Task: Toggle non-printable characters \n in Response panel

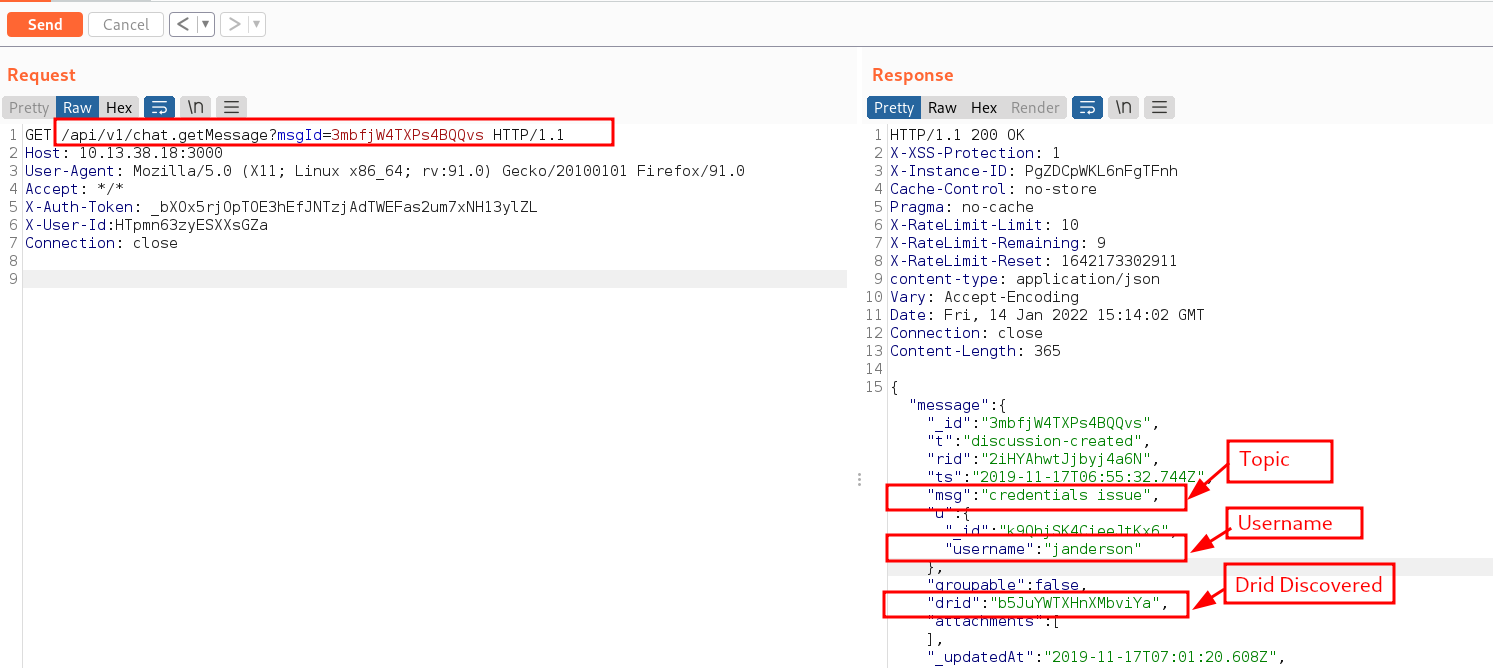Action: point(1125,107)
